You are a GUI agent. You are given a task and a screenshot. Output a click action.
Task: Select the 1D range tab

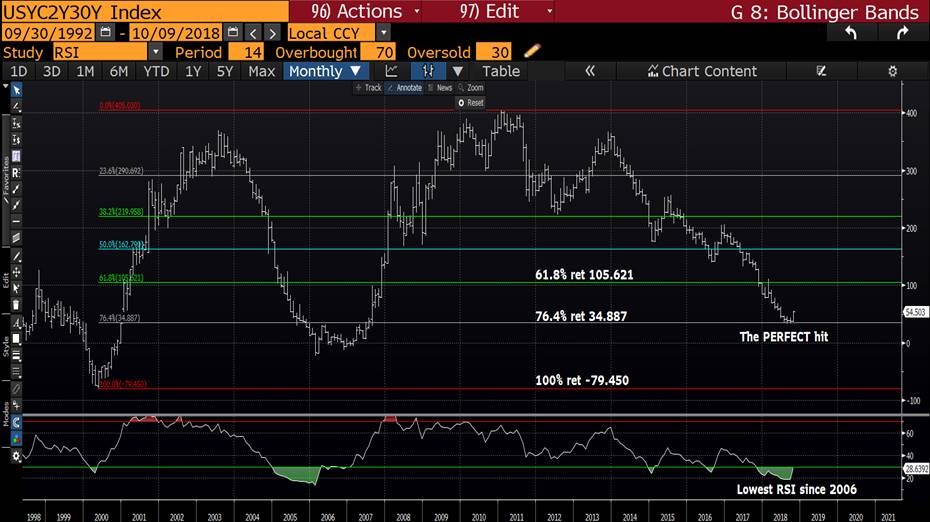tap(18, 71)
